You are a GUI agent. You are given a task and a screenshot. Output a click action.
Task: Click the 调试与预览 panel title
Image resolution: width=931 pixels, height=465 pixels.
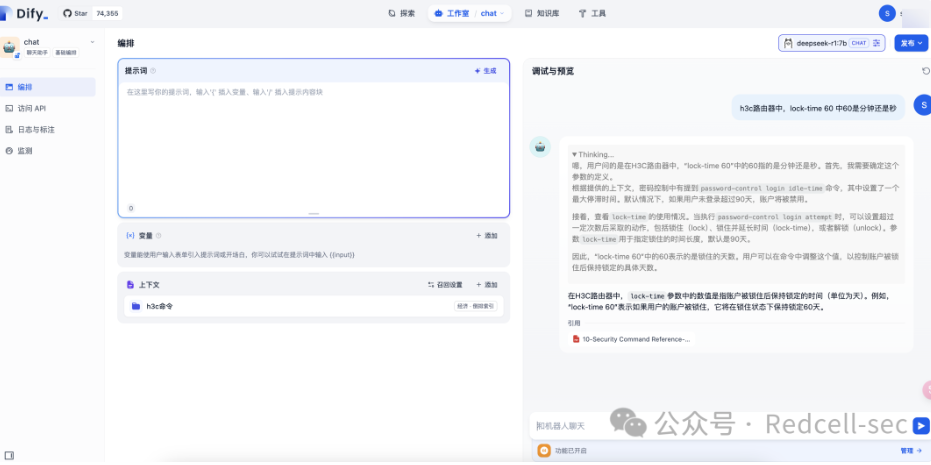click(552, 71)
